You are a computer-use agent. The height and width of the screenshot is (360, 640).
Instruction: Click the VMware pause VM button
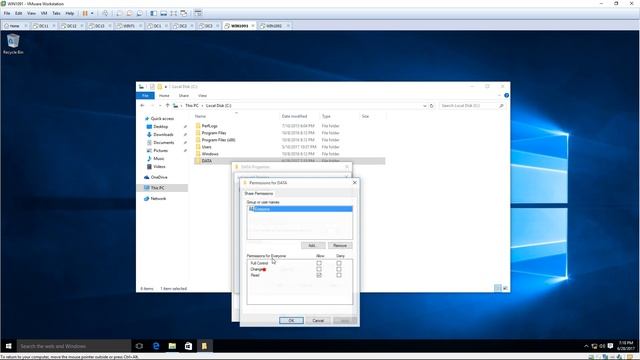point(85,13)
